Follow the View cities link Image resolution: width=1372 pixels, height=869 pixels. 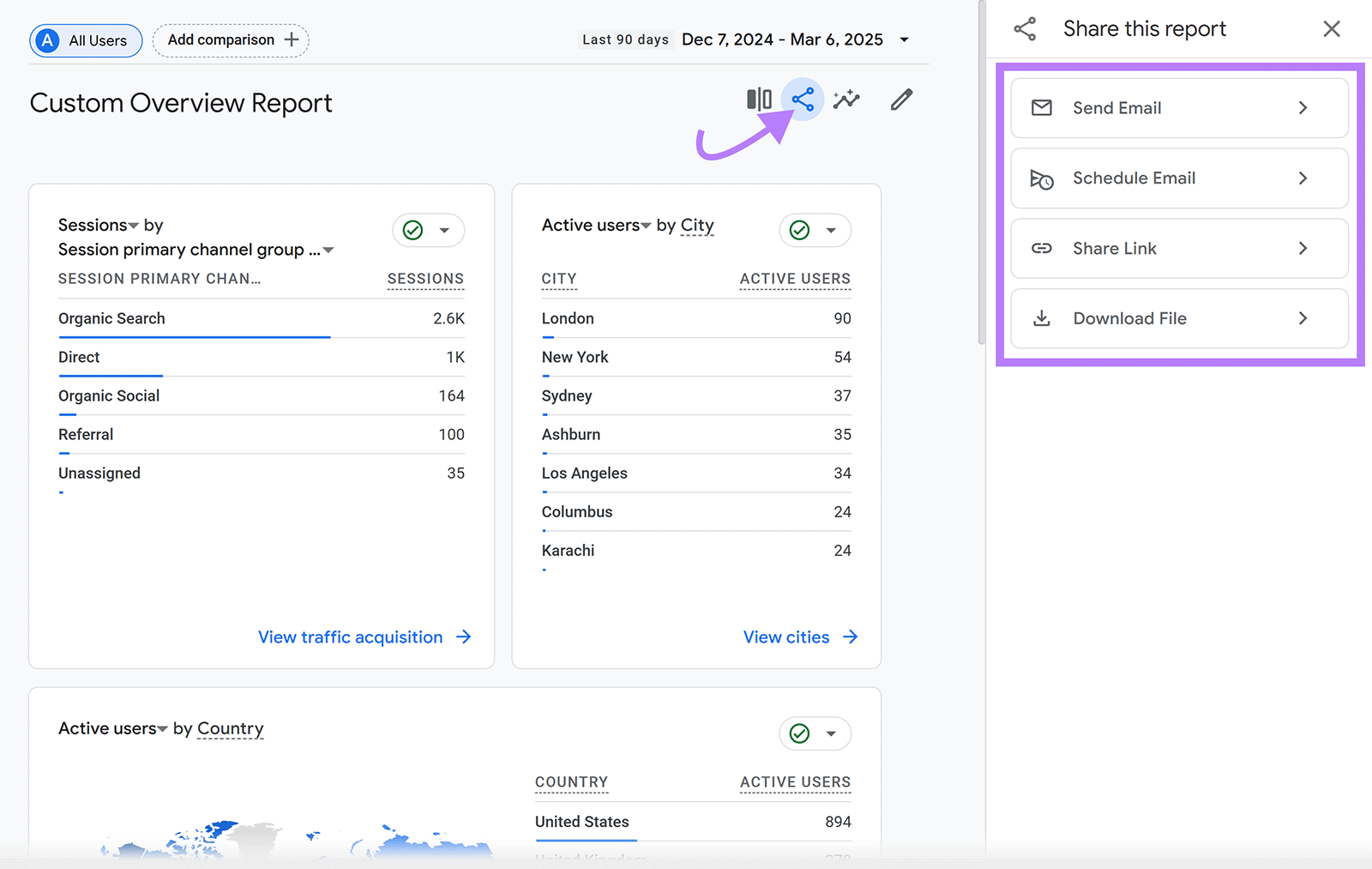point(786,637)
